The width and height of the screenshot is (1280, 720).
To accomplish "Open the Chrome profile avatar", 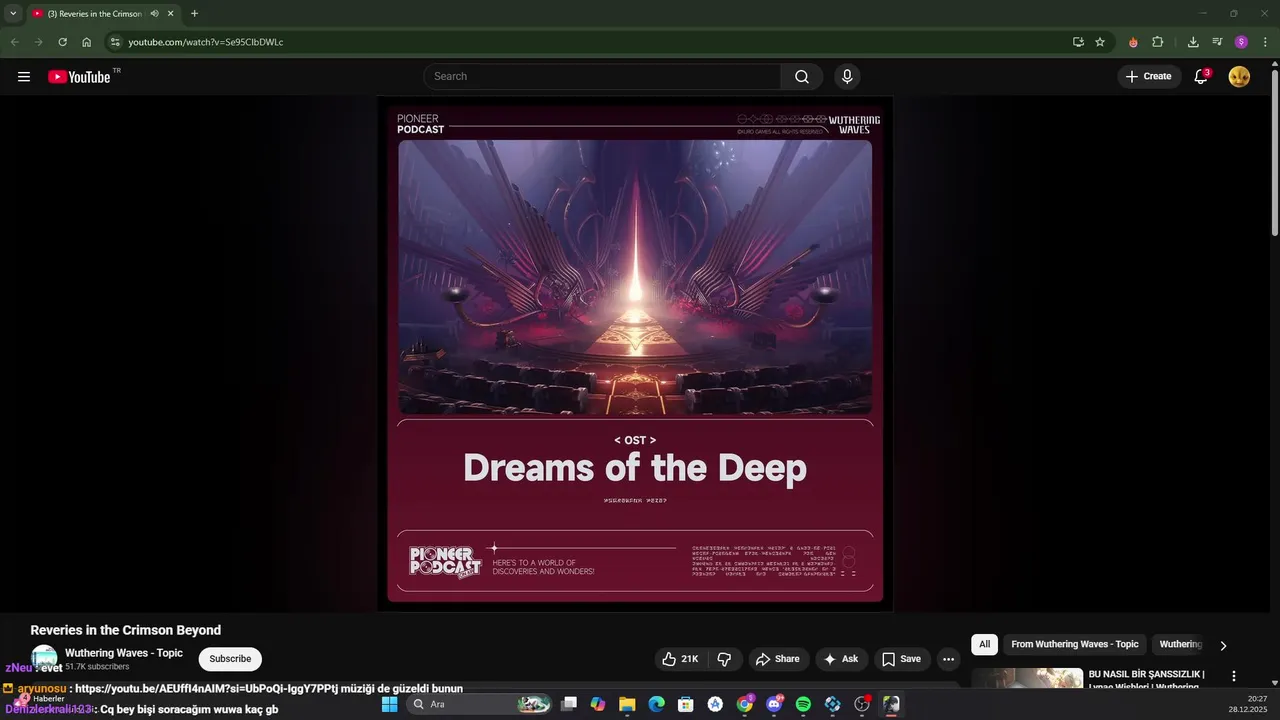I will pyautogui.click(x=1241, y=42).
